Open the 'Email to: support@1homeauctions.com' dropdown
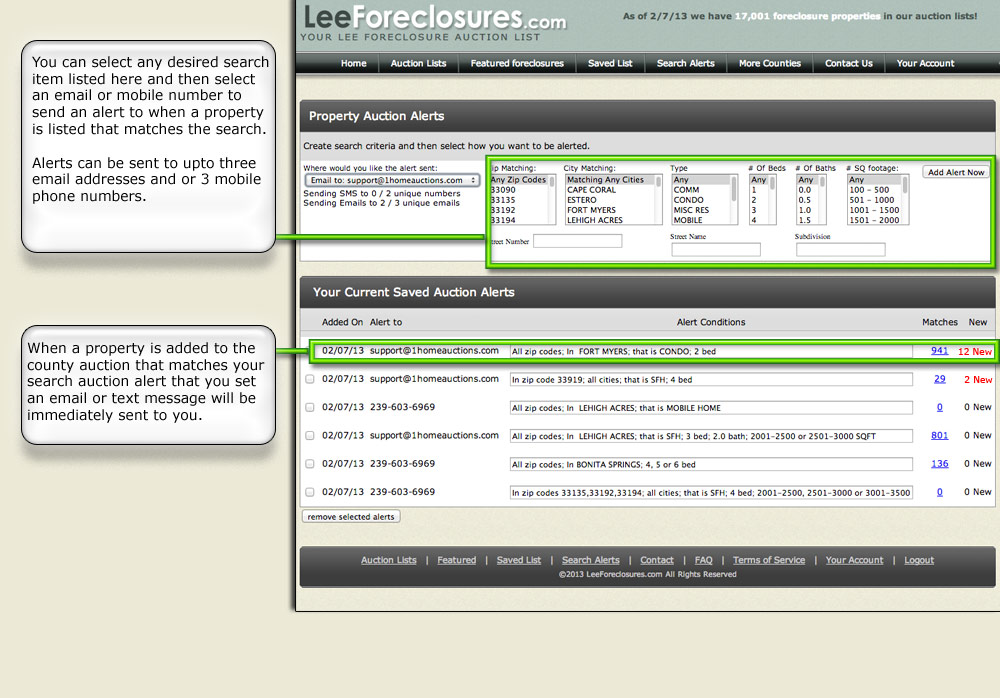Screen dimensions: 1000x698 392,181
